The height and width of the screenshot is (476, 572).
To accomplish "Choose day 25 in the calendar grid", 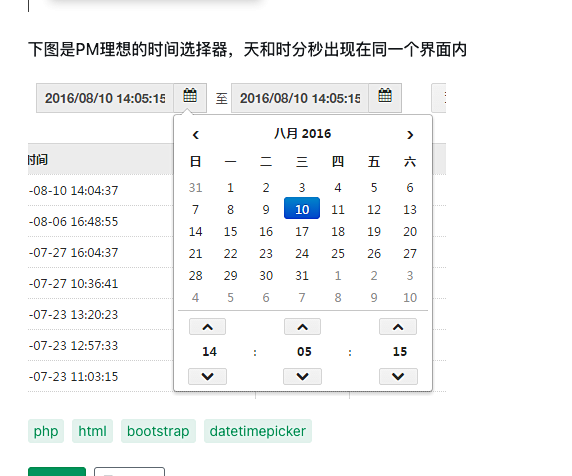I will 338,254.
